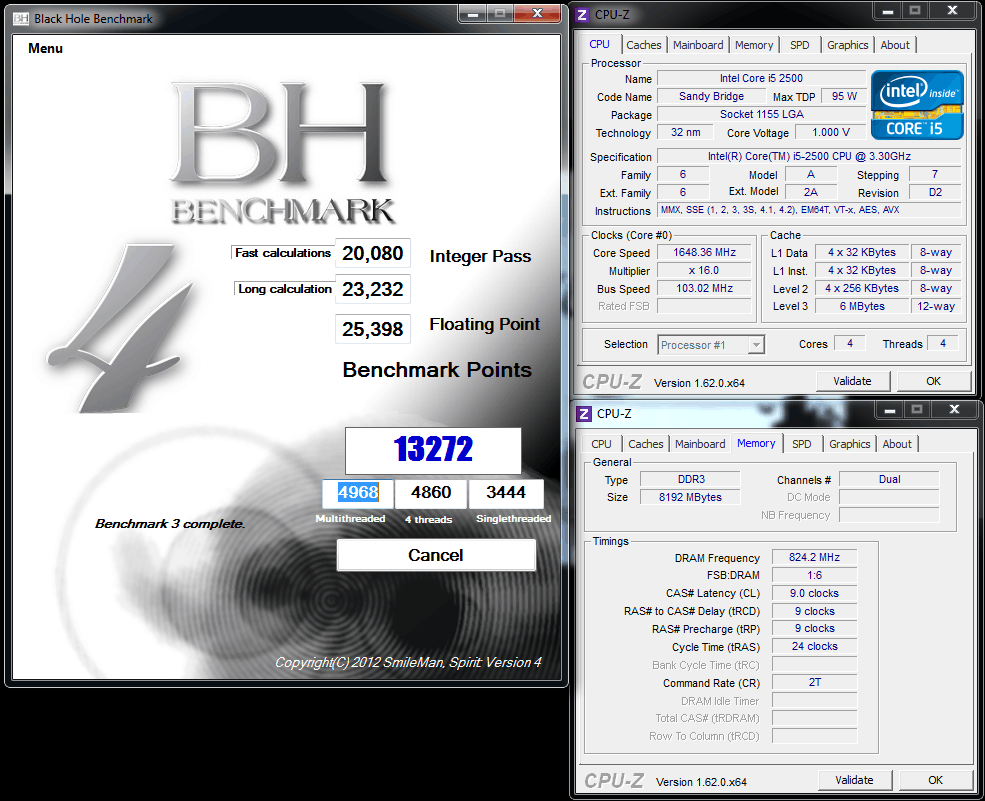
Task: Click Validate in the lower CPU-Z window
Action: pos(854,780)
